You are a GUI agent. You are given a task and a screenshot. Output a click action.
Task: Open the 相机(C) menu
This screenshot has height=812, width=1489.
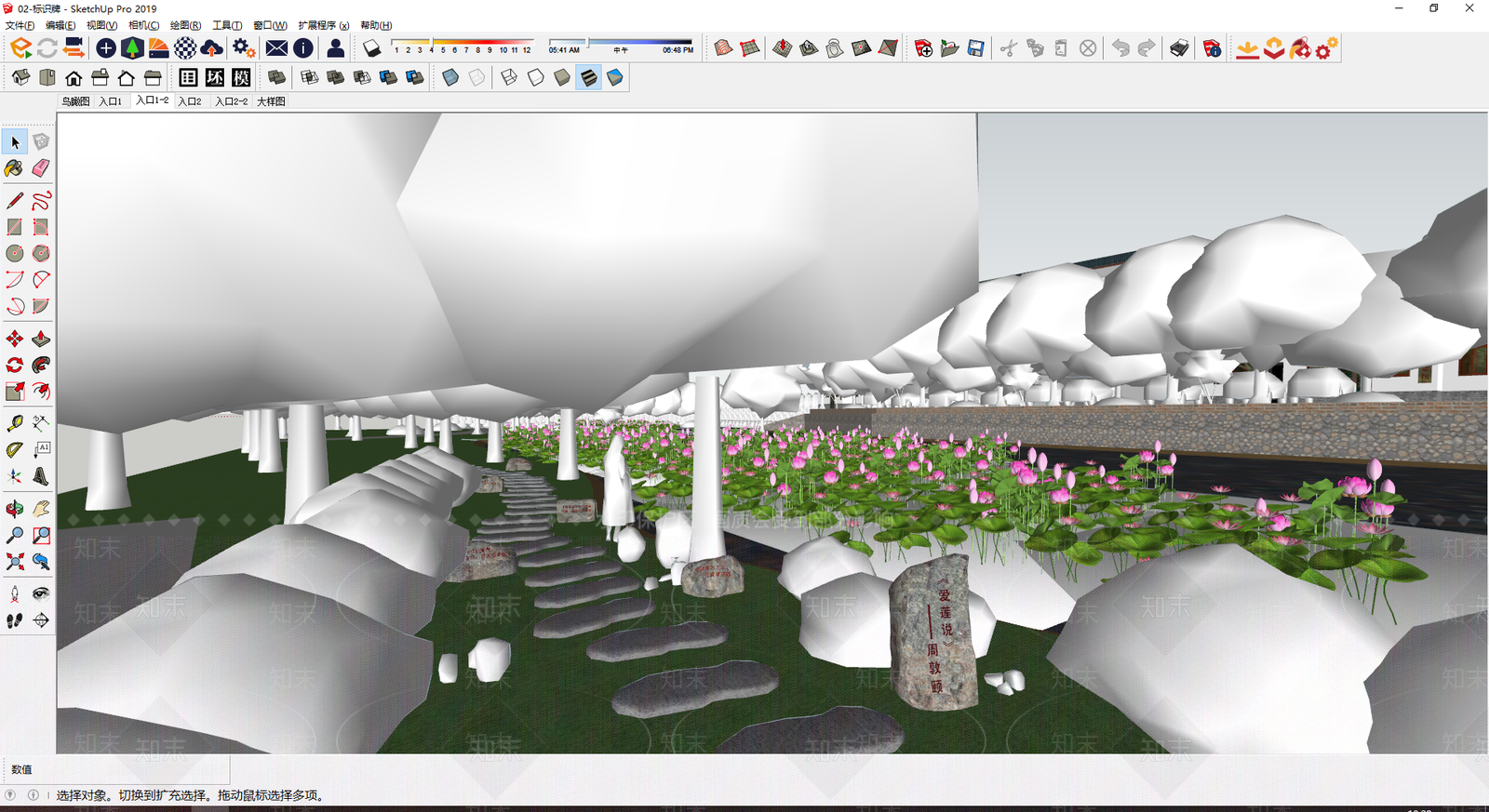tap(143, 25)
